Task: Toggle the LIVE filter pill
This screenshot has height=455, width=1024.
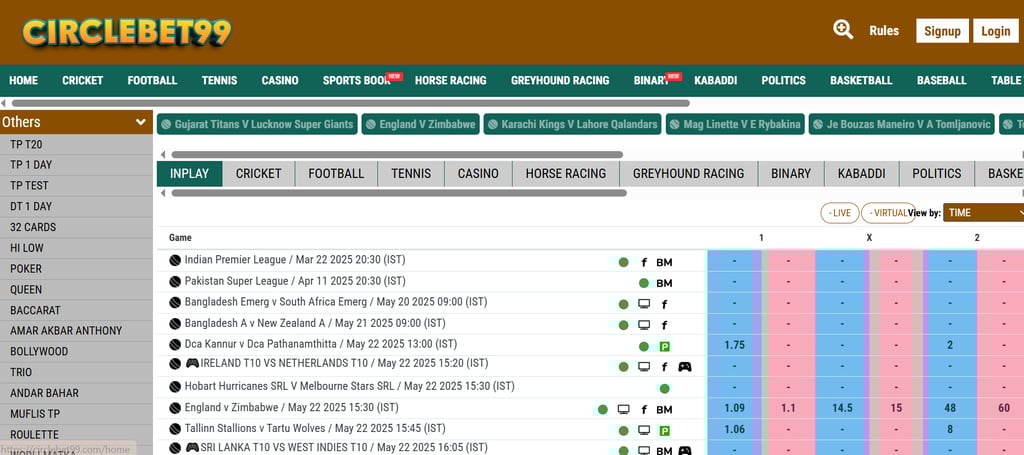Action: point(840,213)
